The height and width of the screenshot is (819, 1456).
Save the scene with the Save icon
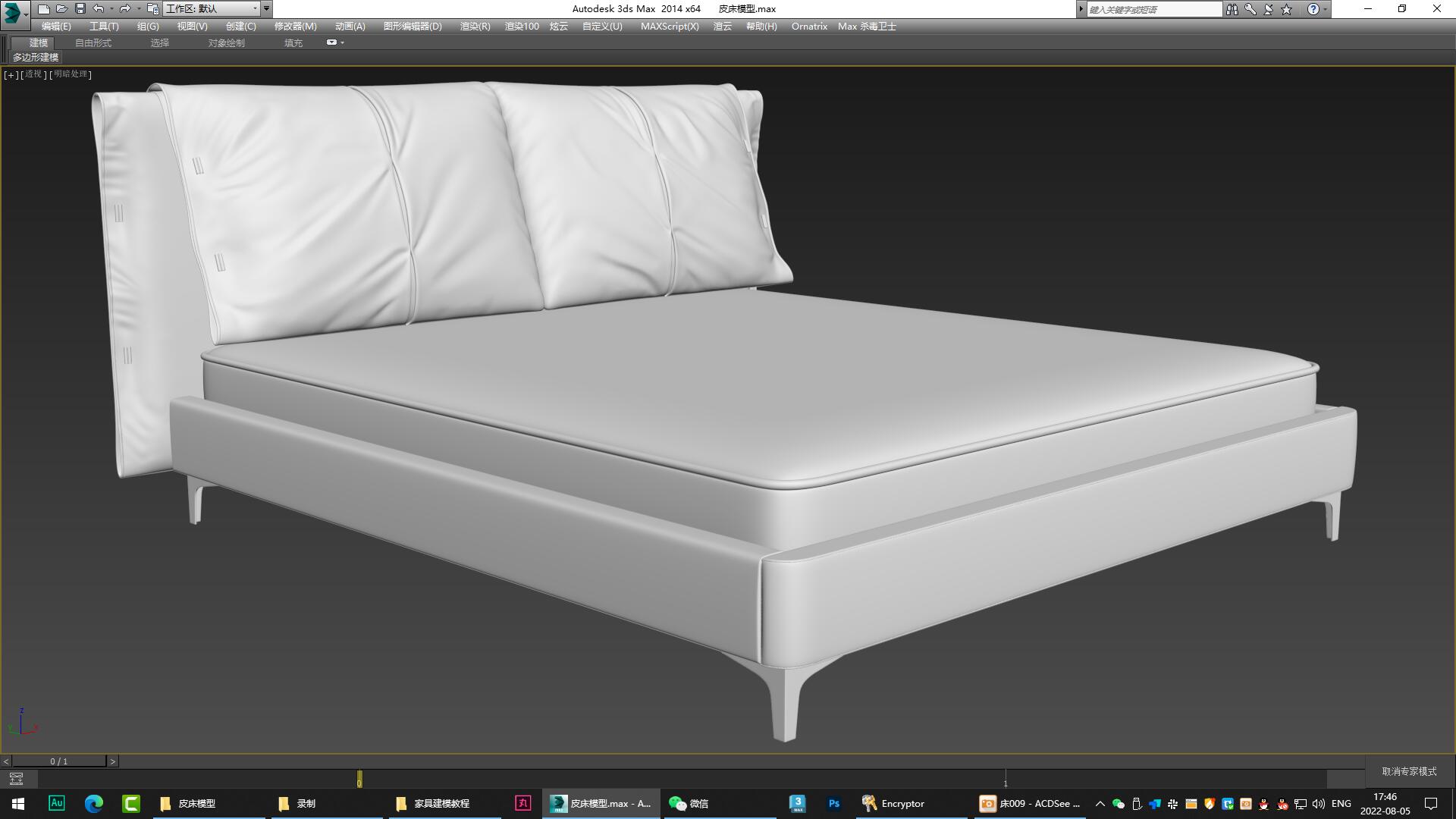click(x=80, y=8)
